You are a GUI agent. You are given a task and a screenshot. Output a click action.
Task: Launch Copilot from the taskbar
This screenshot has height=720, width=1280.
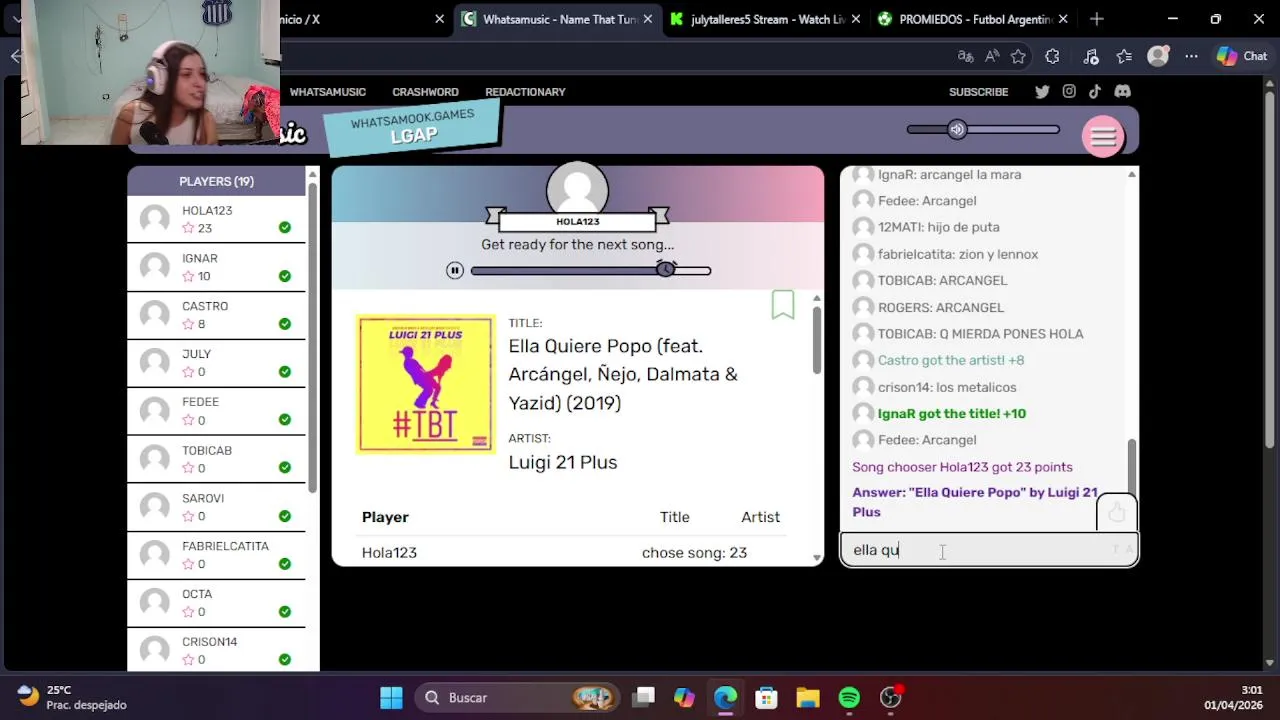pos(684,697)
